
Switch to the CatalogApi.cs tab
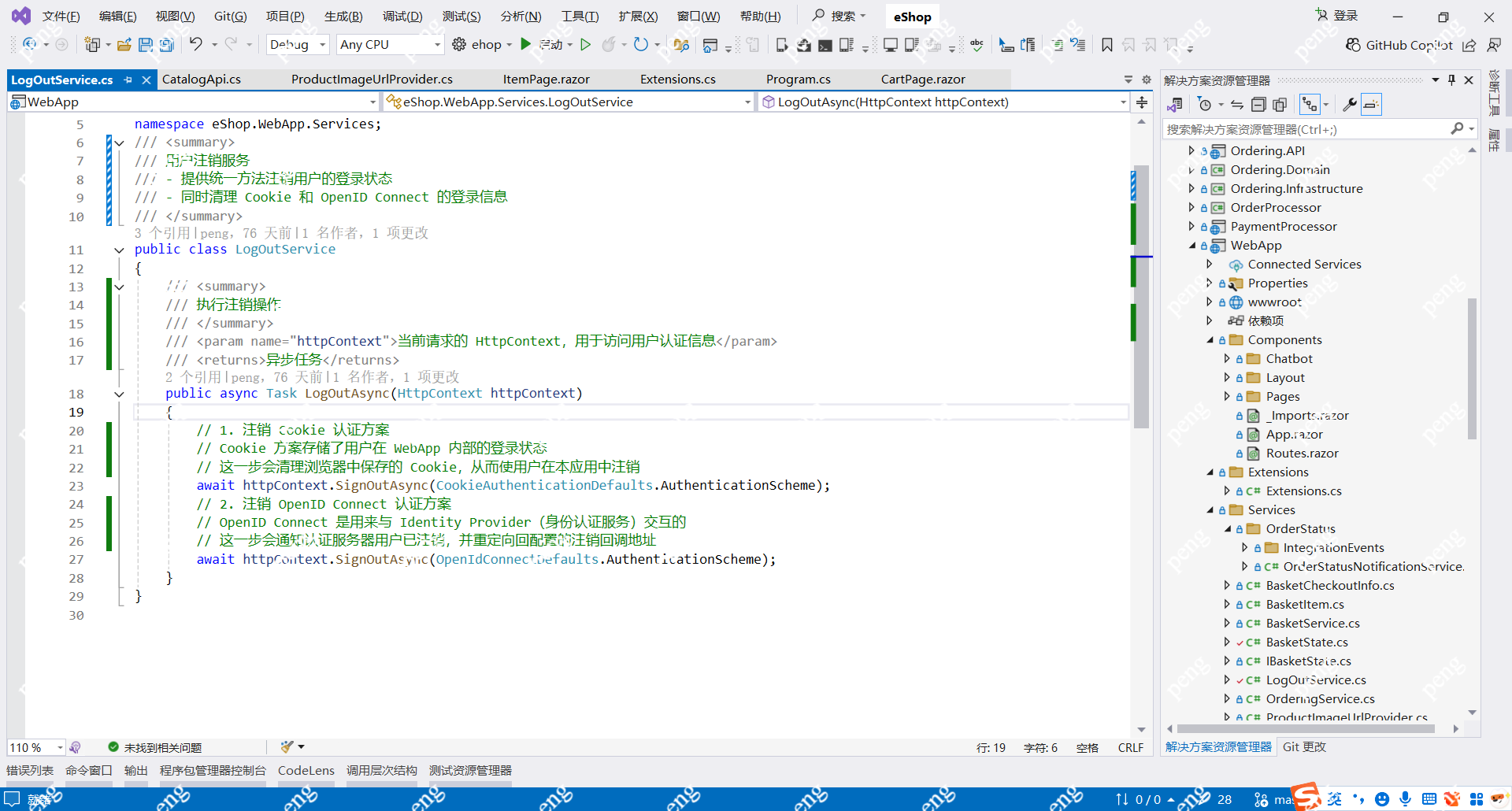[x=203, y=79]
